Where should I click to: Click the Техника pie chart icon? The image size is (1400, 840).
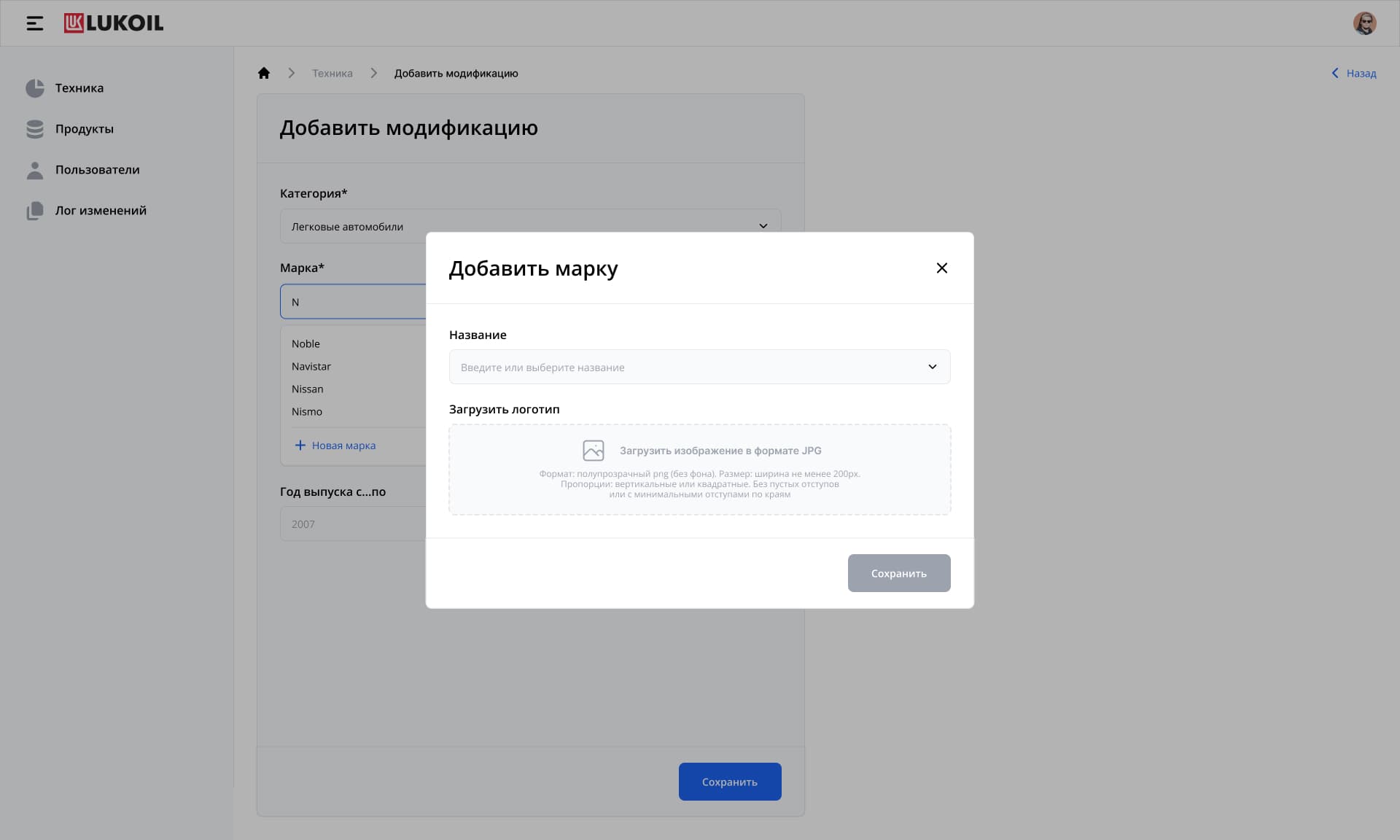[x=35, y=88]
